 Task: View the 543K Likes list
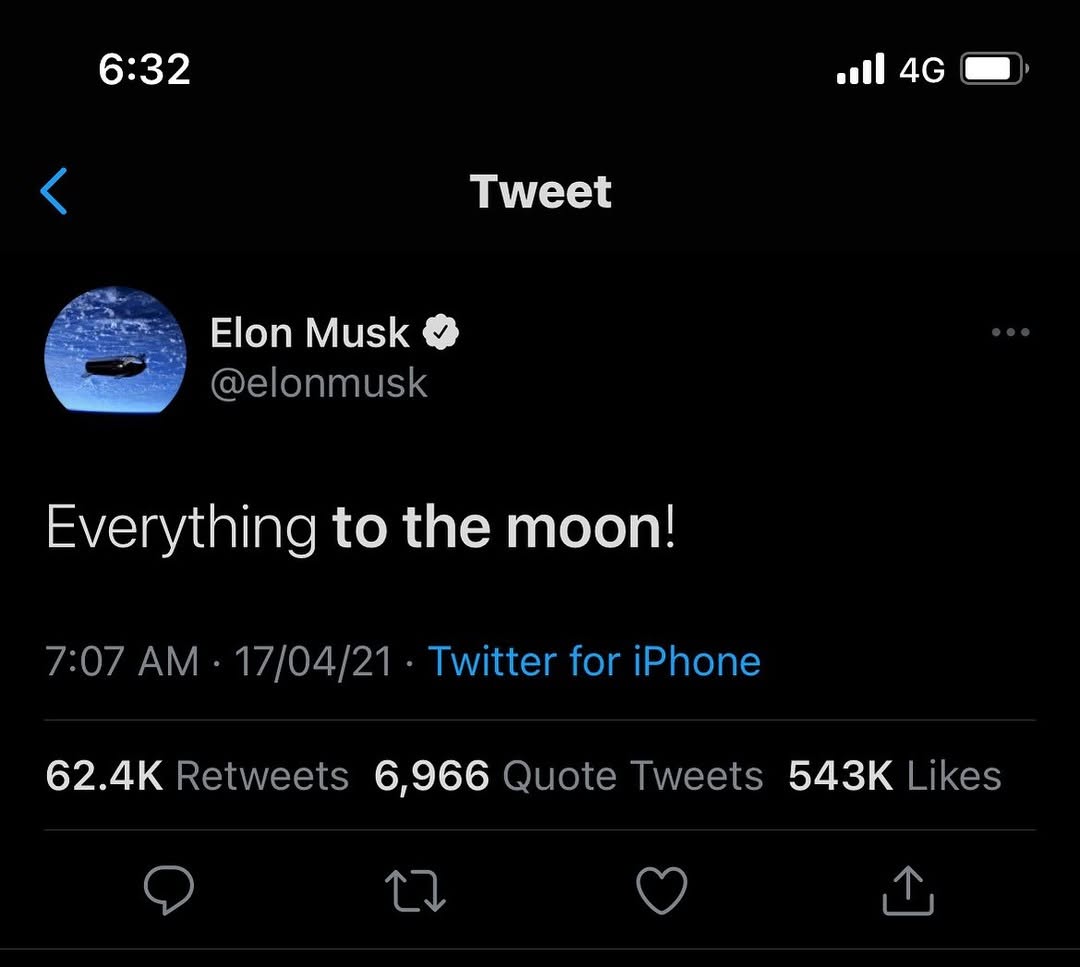click(894, 776)
